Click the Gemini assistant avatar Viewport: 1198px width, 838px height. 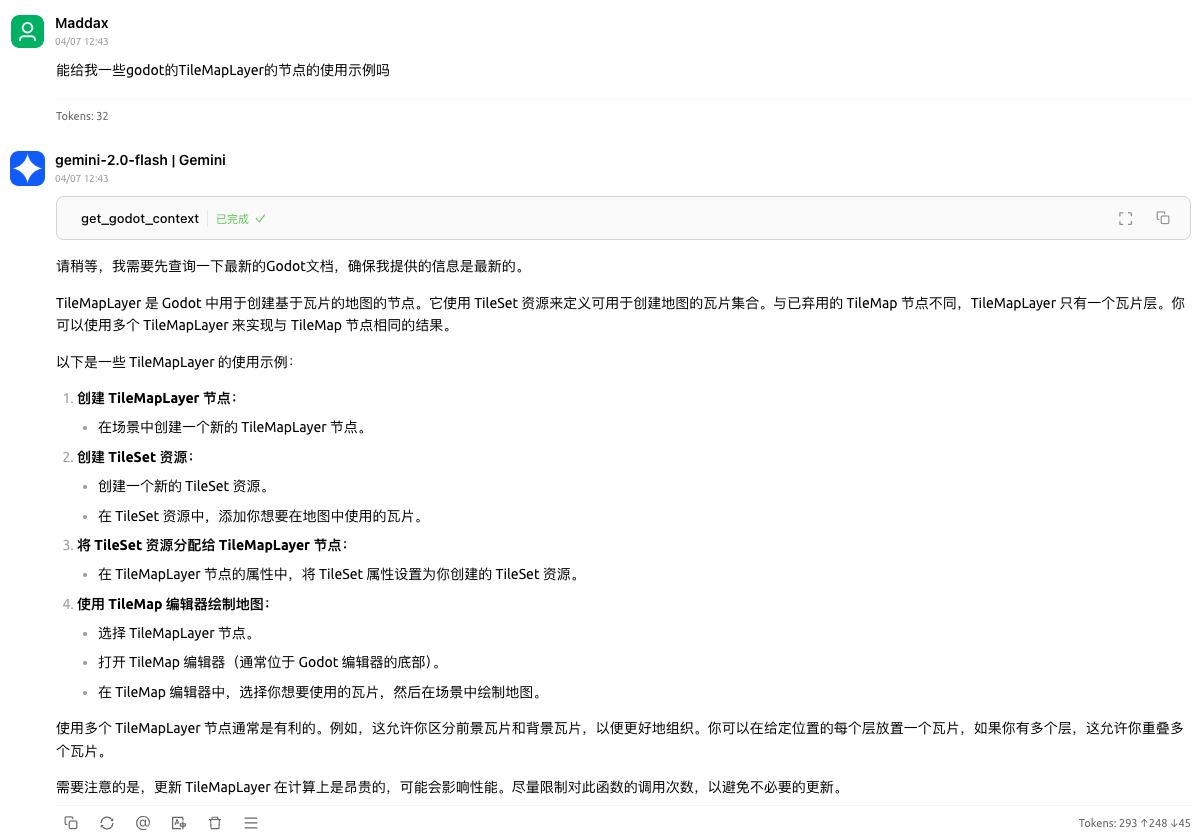pos(27,168)
